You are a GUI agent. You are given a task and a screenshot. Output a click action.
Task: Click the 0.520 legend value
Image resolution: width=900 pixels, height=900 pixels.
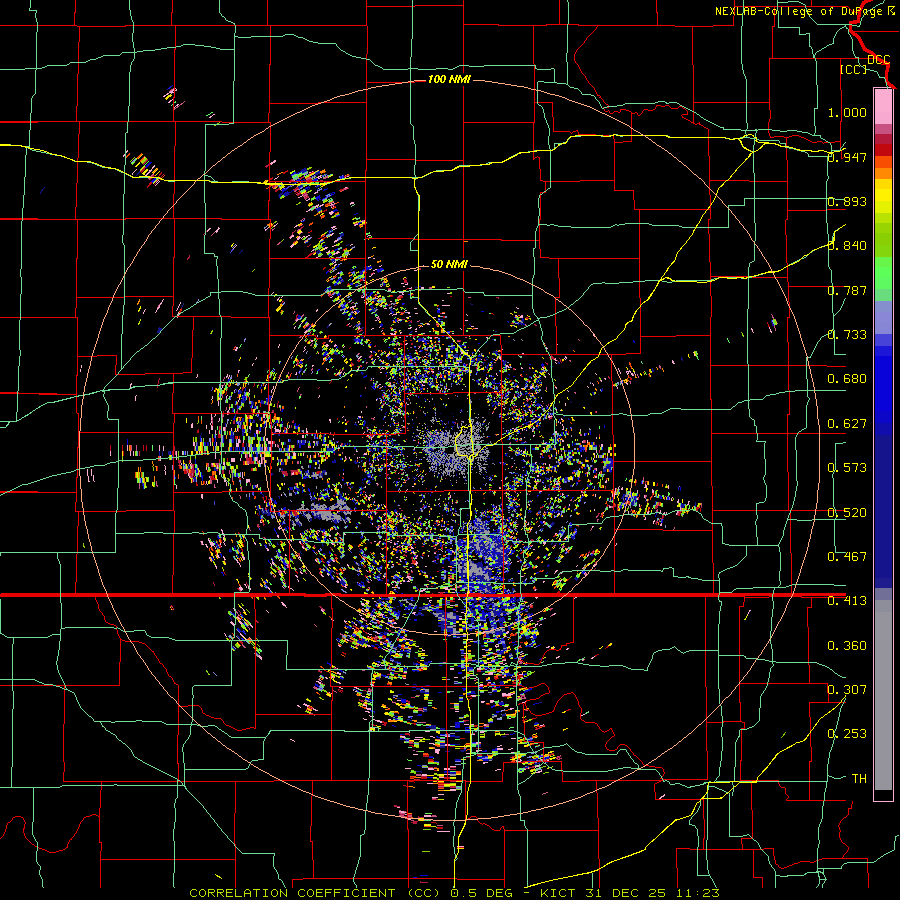coord(847,513)
